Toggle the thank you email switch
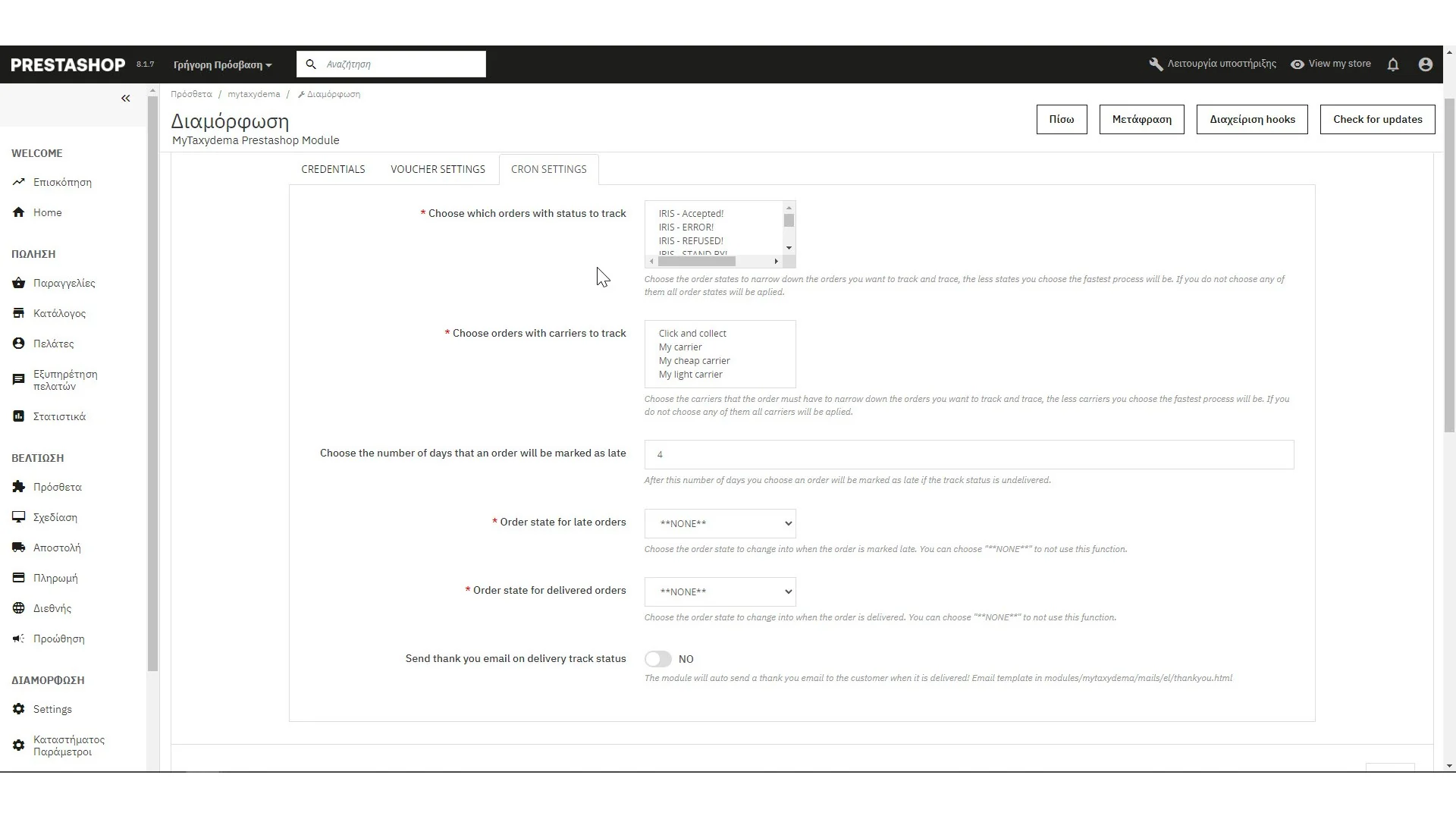 pos(658,659)
